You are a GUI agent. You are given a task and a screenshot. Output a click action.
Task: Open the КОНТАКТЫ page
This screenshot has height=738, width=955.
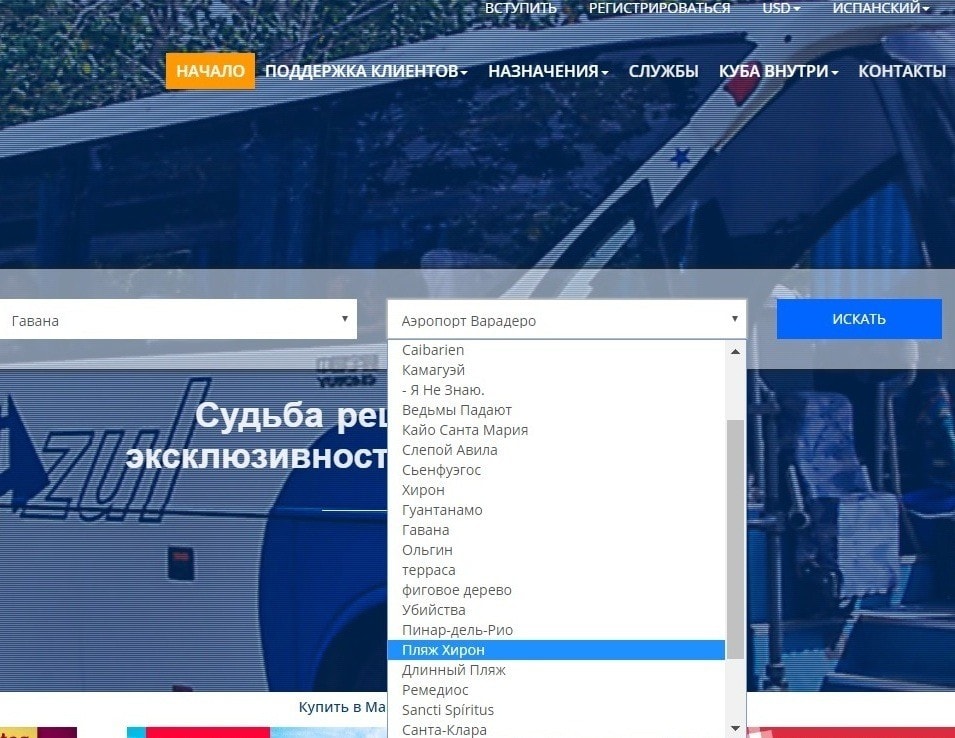tap(902, 71)
